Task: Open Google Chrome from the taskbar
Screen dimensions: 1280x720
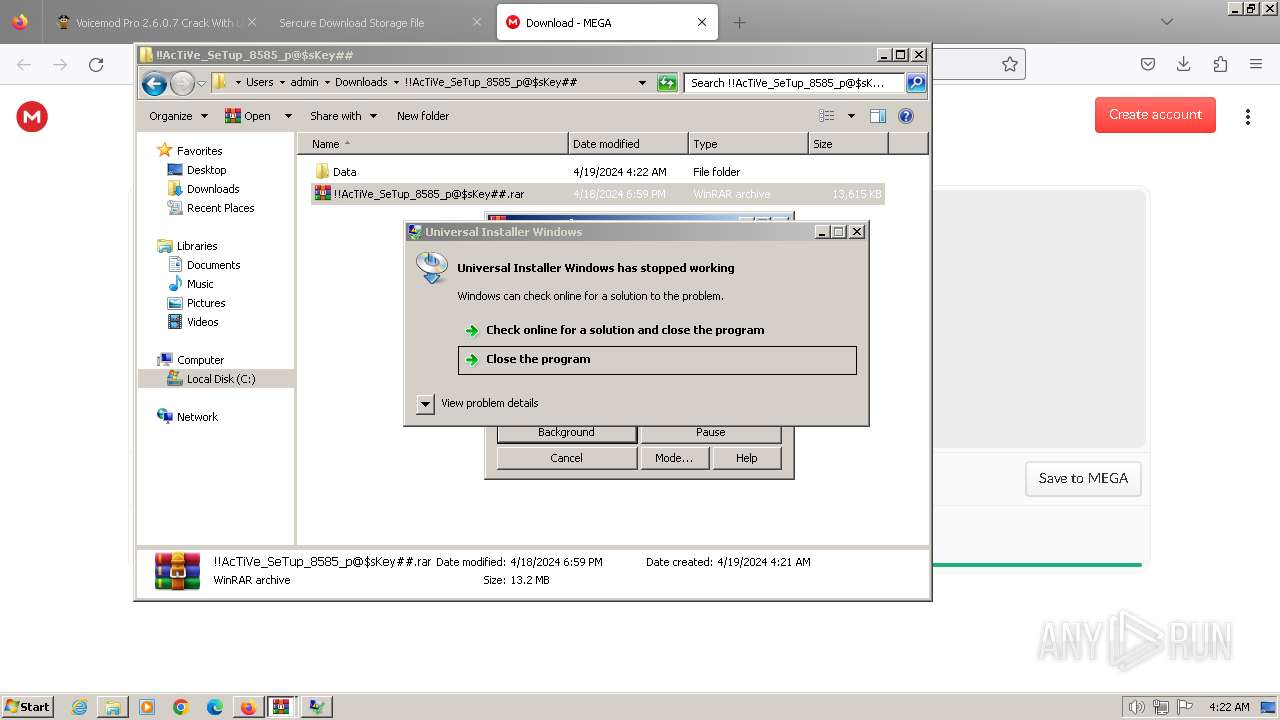Action: tap(181, 707)
